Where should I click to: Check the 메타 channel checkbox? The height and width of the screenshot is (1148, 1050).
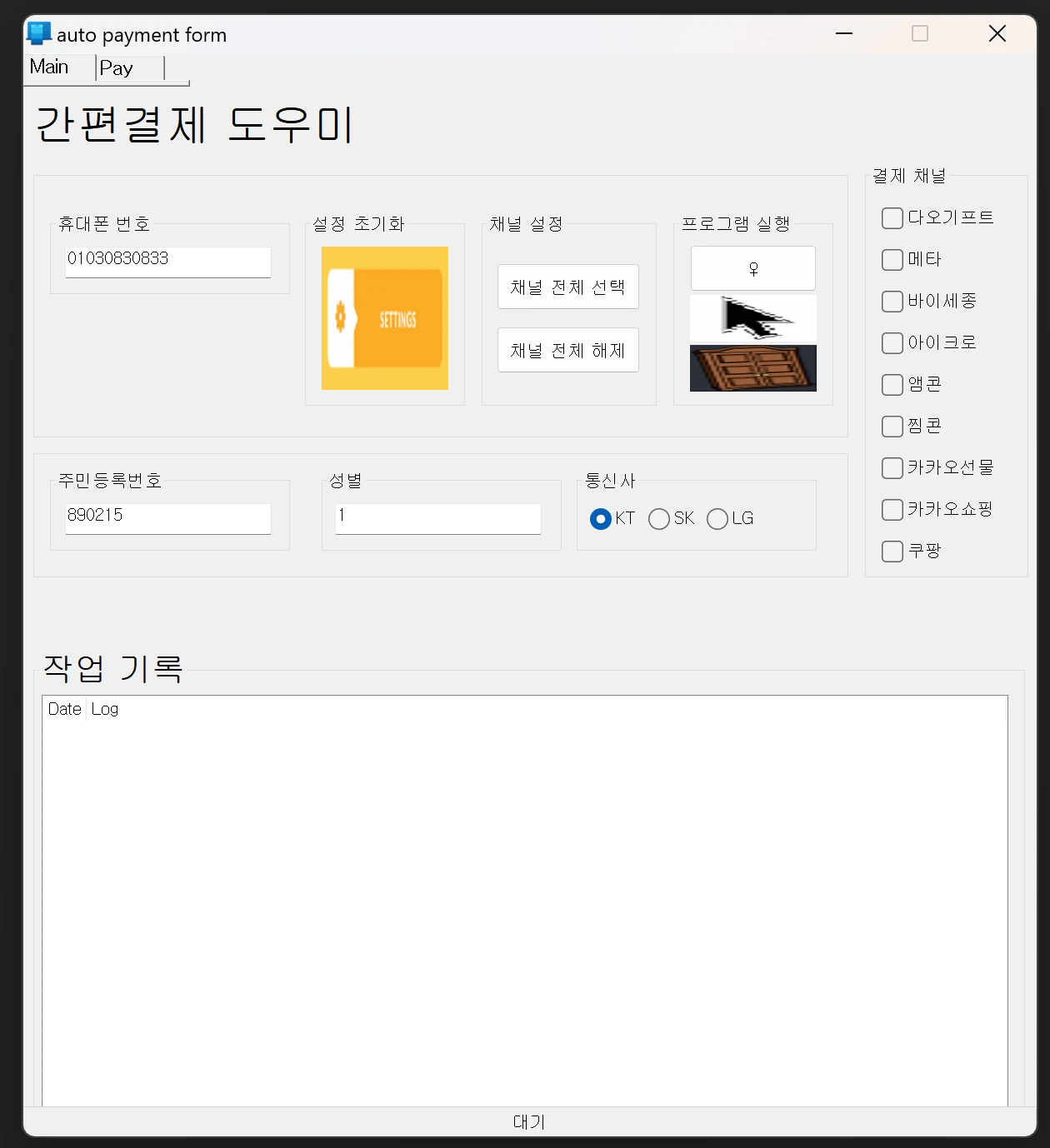click(891, 259)
